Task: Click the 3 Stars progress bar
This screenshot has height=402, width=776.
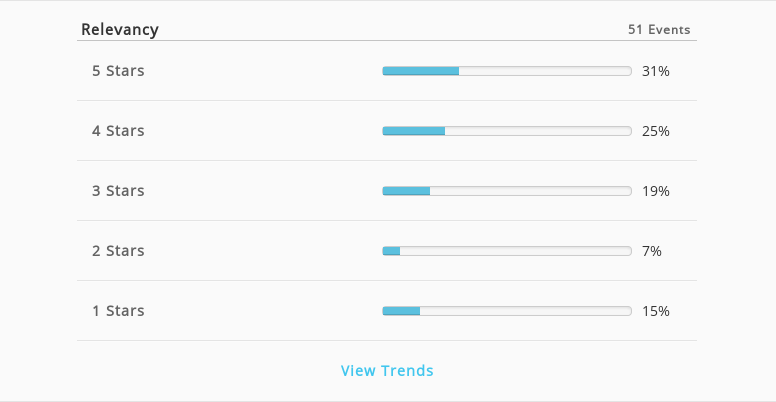Action: pyautogui.click(x=507, y=191)
